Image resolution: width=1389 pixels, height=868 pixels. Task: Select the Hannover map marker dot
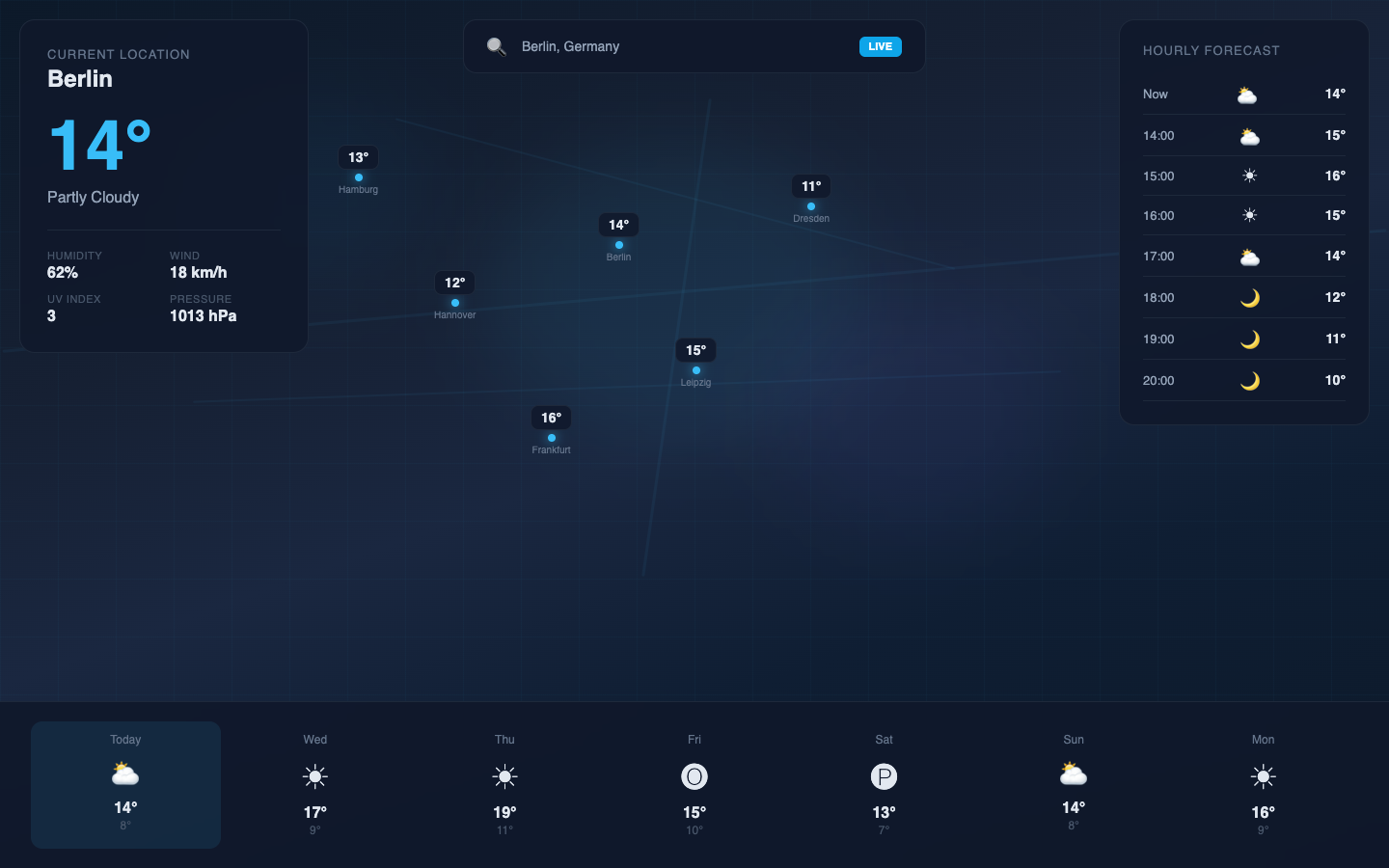pyautogui.click(x=455, y=303)
